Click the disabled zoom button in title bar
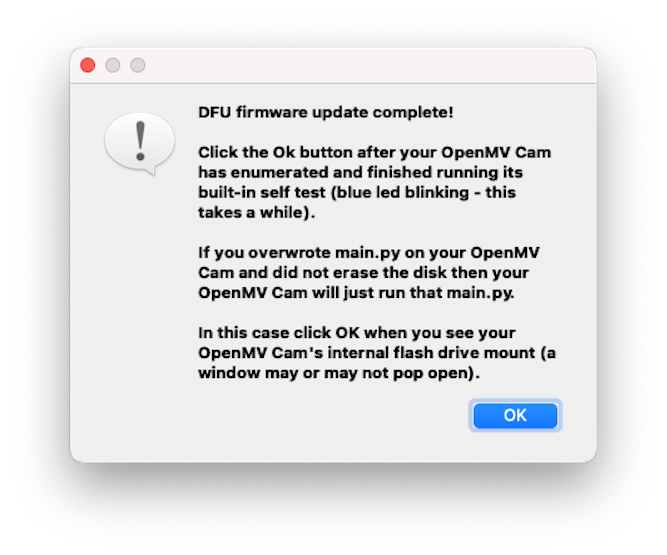The image size is (667, 555). pyautogui.click(x=138, y=65)
